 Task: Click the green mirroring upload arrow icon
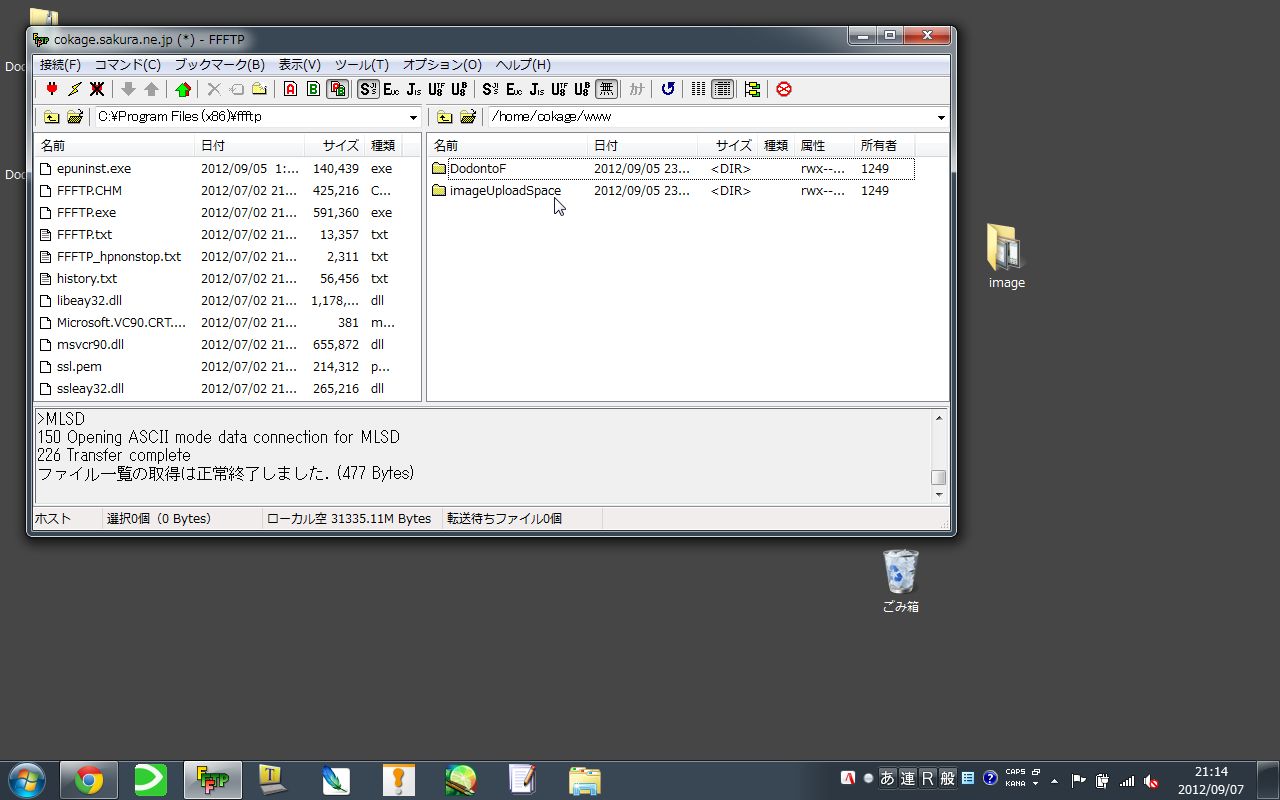pos(182,89)
